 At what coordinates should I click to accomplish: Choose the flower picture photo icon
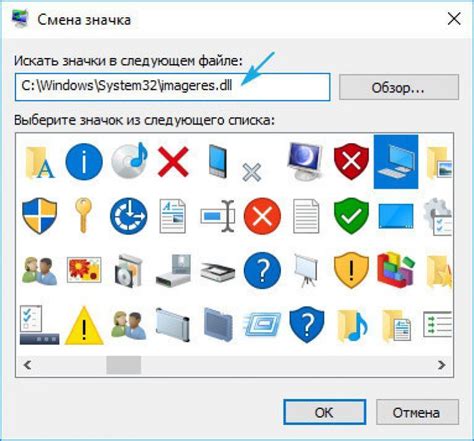click(84, 270)
